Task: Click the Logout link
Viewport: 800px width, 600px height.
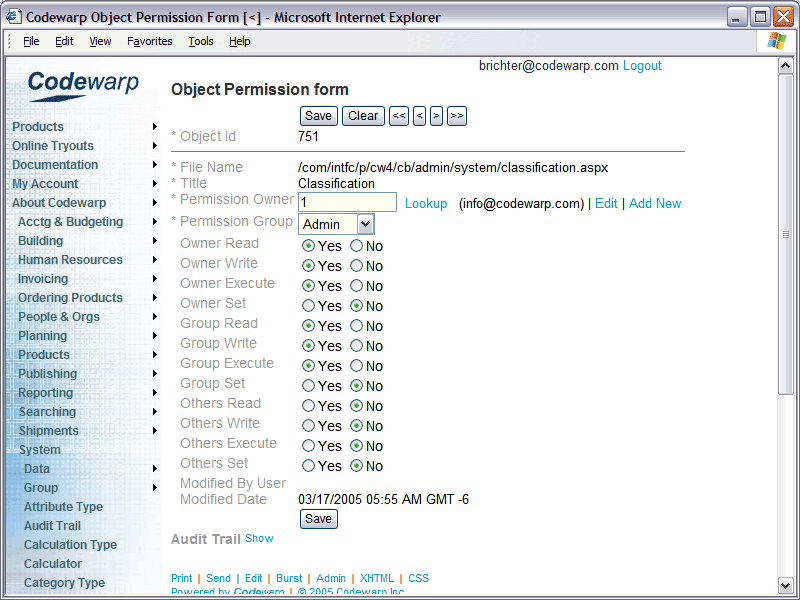Action: [642, 66]
